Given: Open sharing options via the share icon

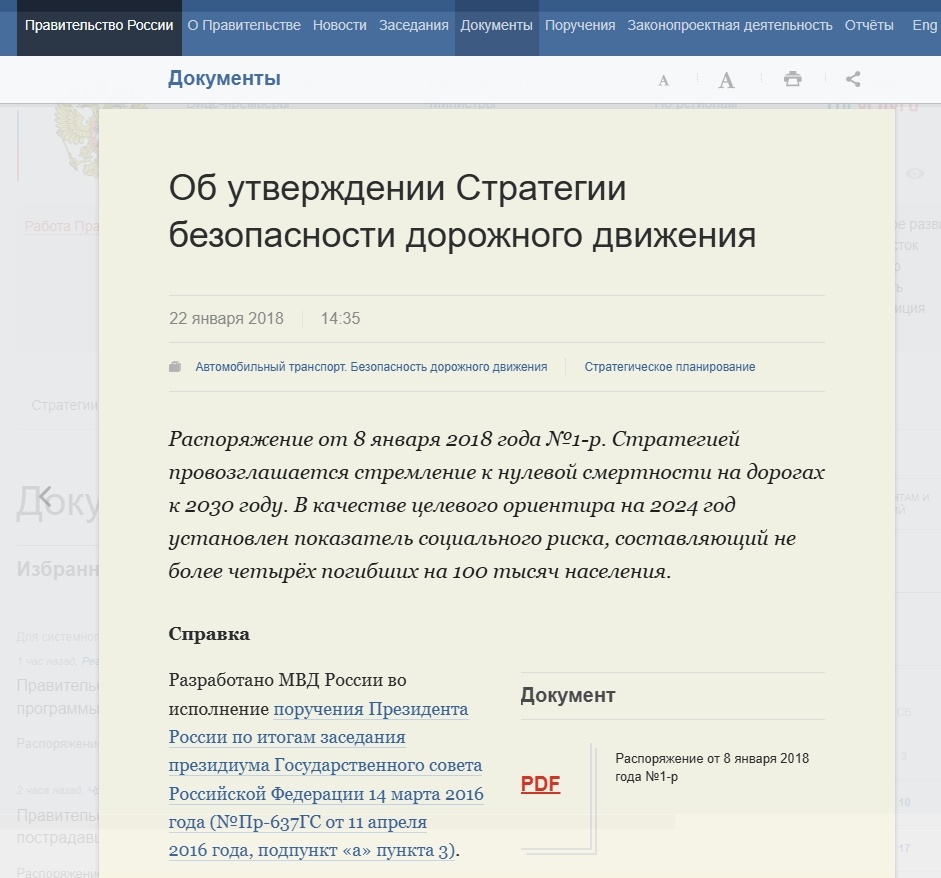Looking at the screenshot, I should (x=853, y=79).
